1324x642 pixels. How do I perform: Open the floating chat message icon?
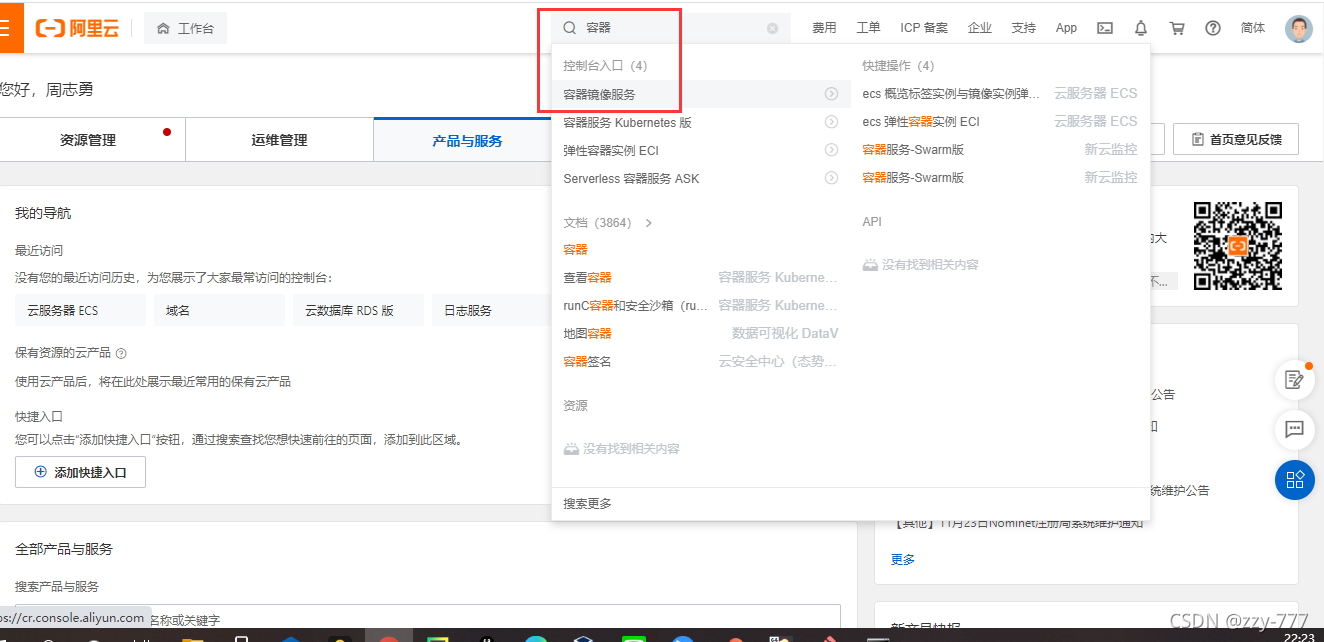(x=1295, y=430)
